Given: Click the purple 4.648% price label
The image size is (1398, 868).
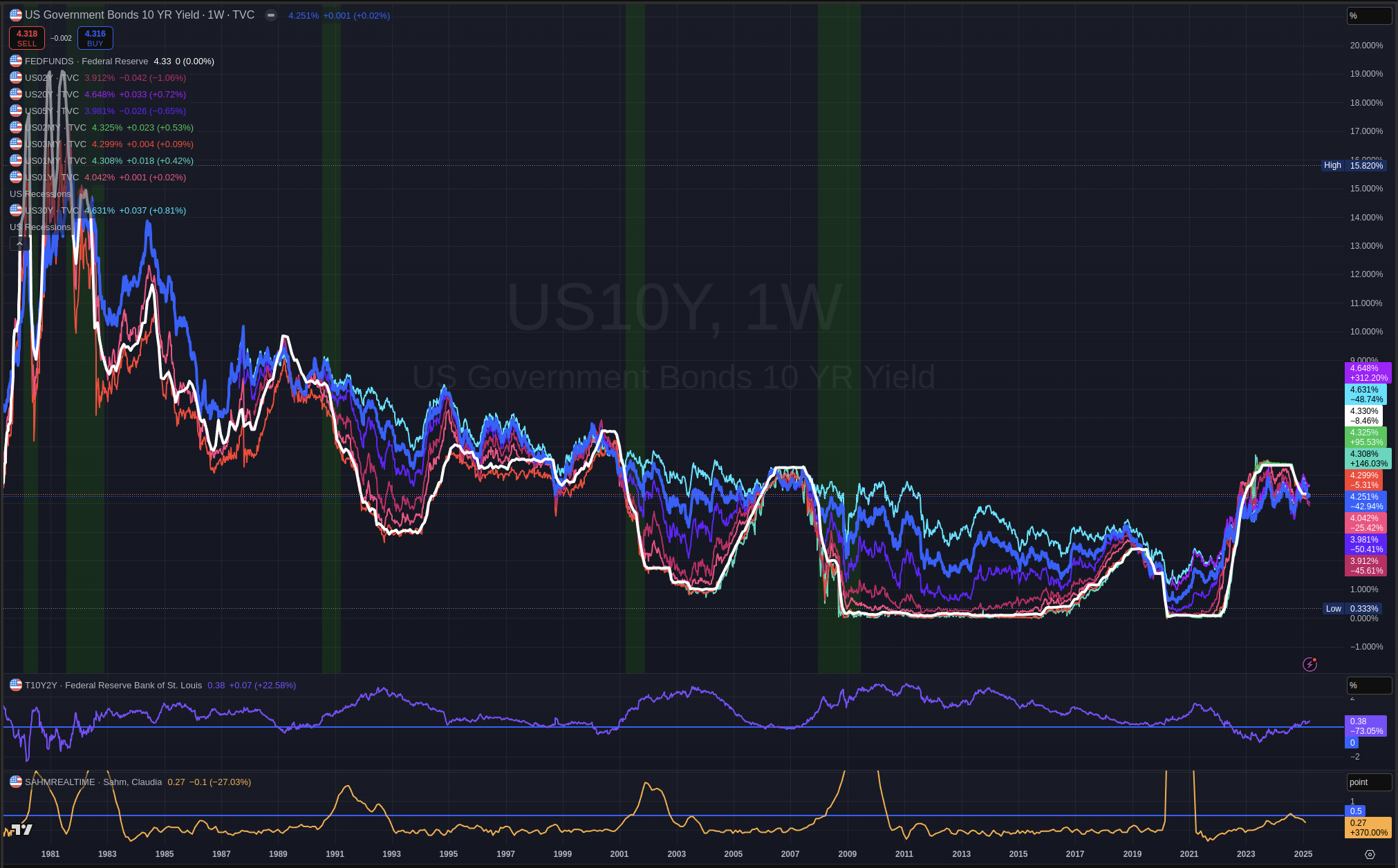Looking at the screenshot, I should [1367, 373].
